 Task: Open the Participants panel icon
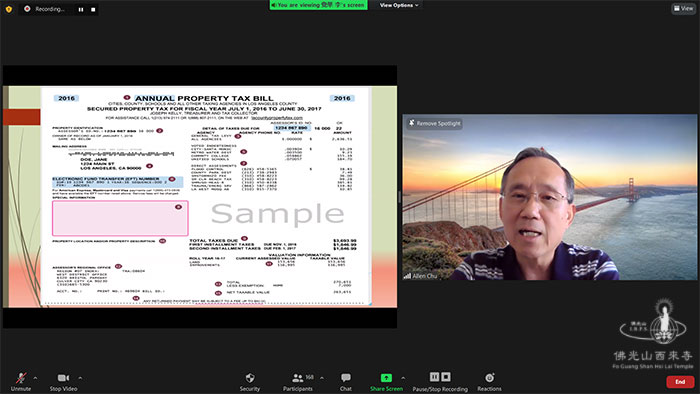297,378
